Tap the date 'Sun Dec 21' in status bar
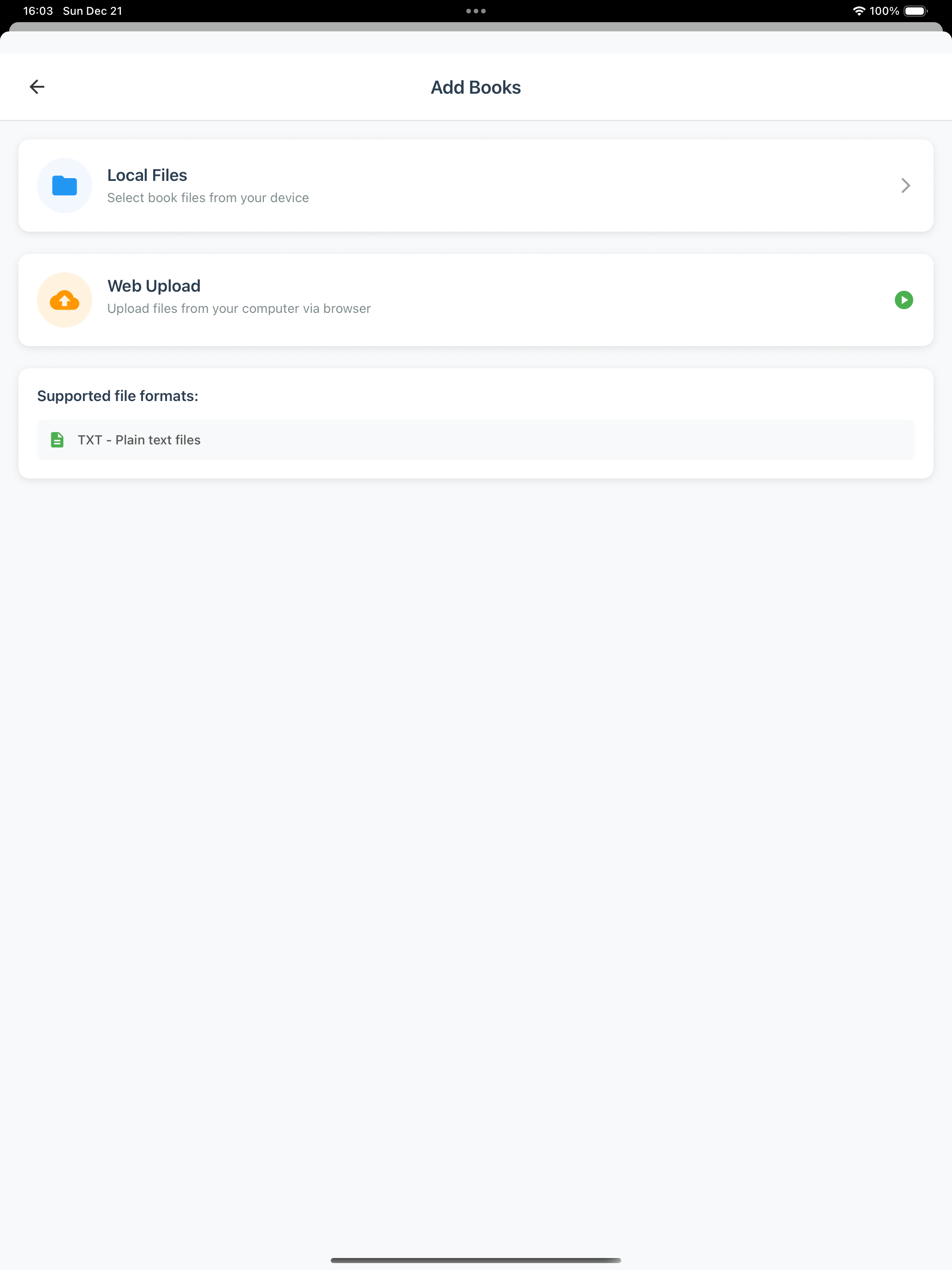 click(92, 10)
